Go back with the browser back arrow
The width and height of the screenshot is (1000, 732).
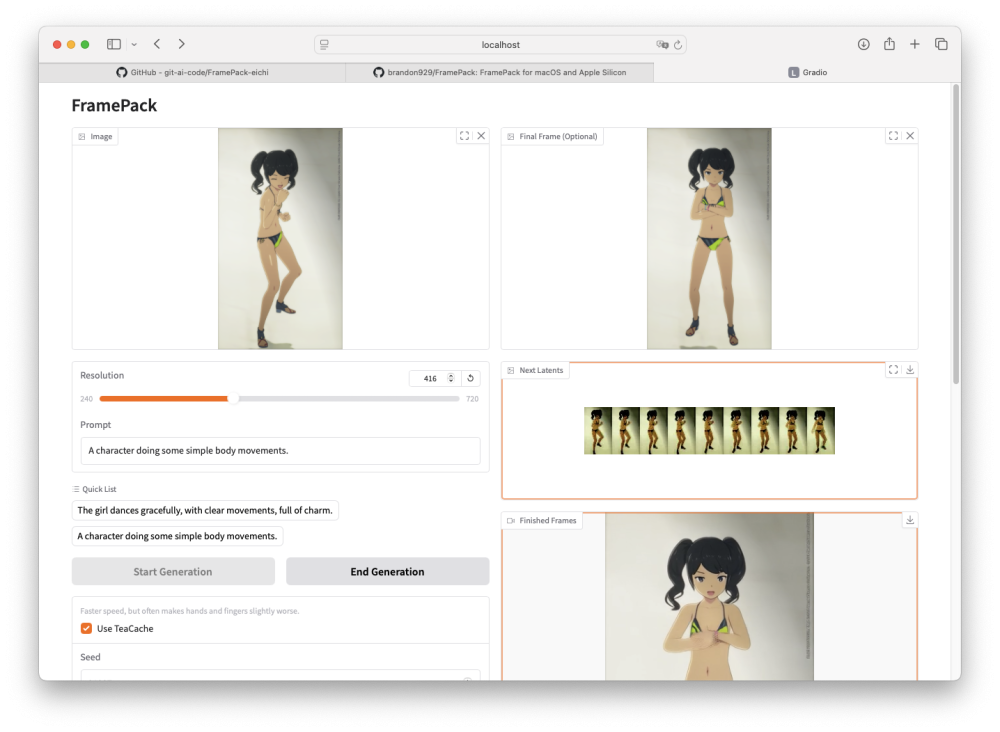coord(157,44)
